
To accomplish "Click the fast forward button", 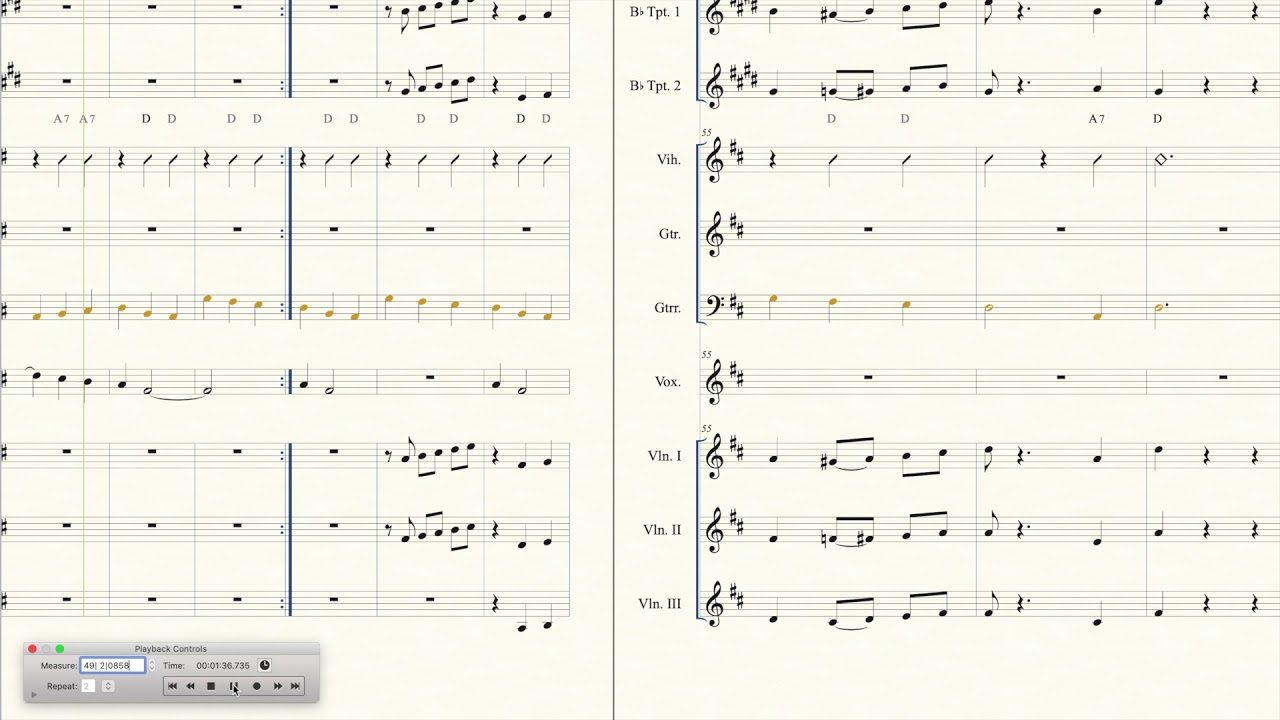I will click(x=278, y=686).
